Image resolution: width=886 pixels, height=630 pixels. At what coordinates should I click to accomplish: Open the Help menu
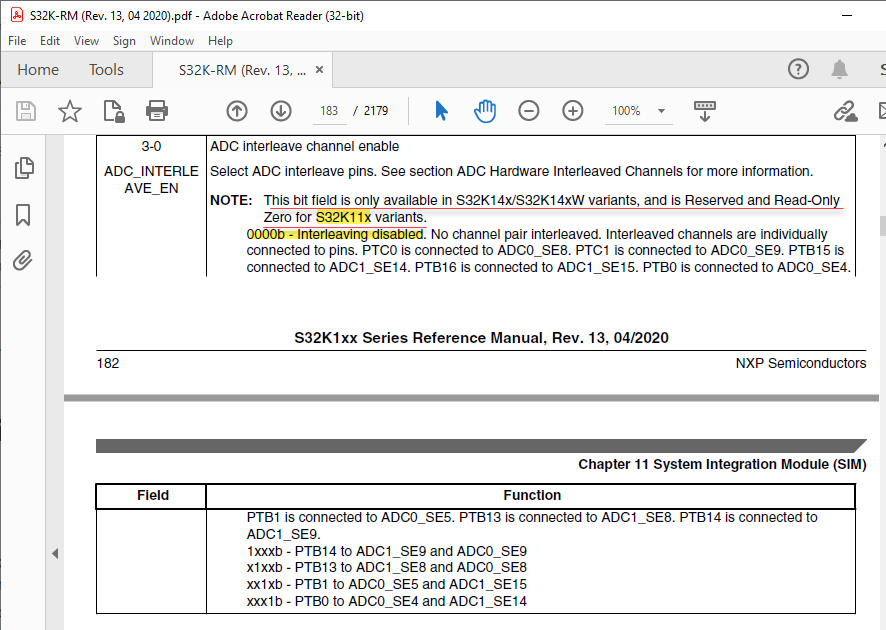point(220,41)
